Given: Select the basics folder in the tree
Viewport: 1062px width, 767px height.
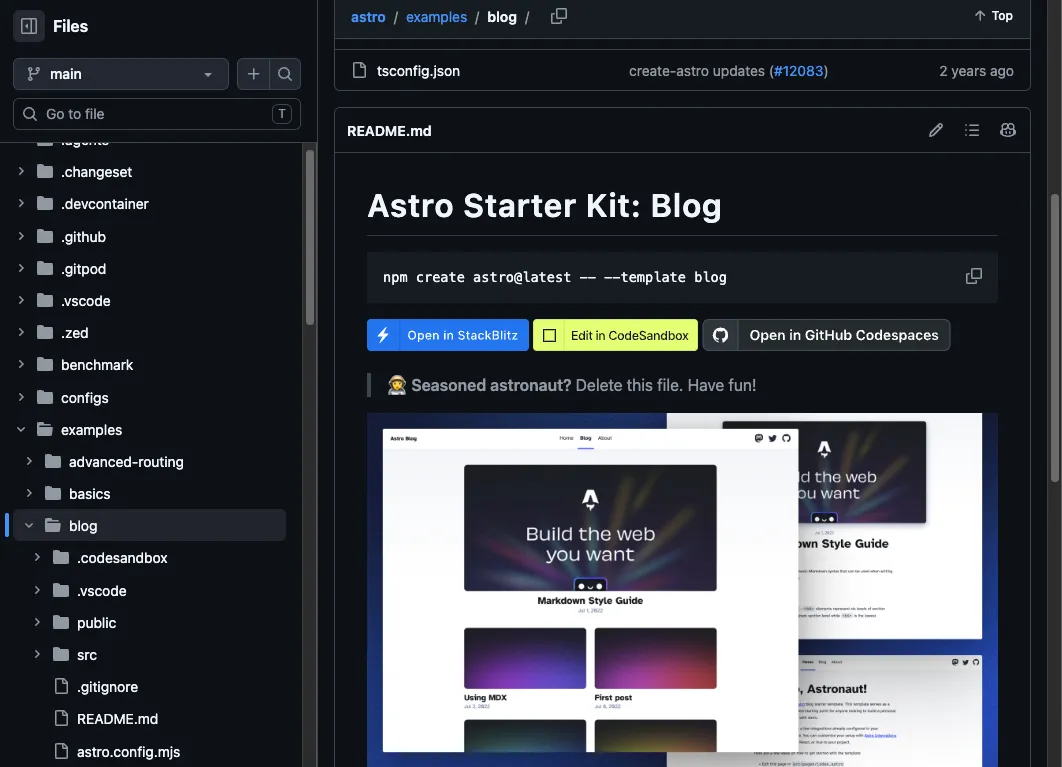Looking at the screenshot, I should click(89, 494).
